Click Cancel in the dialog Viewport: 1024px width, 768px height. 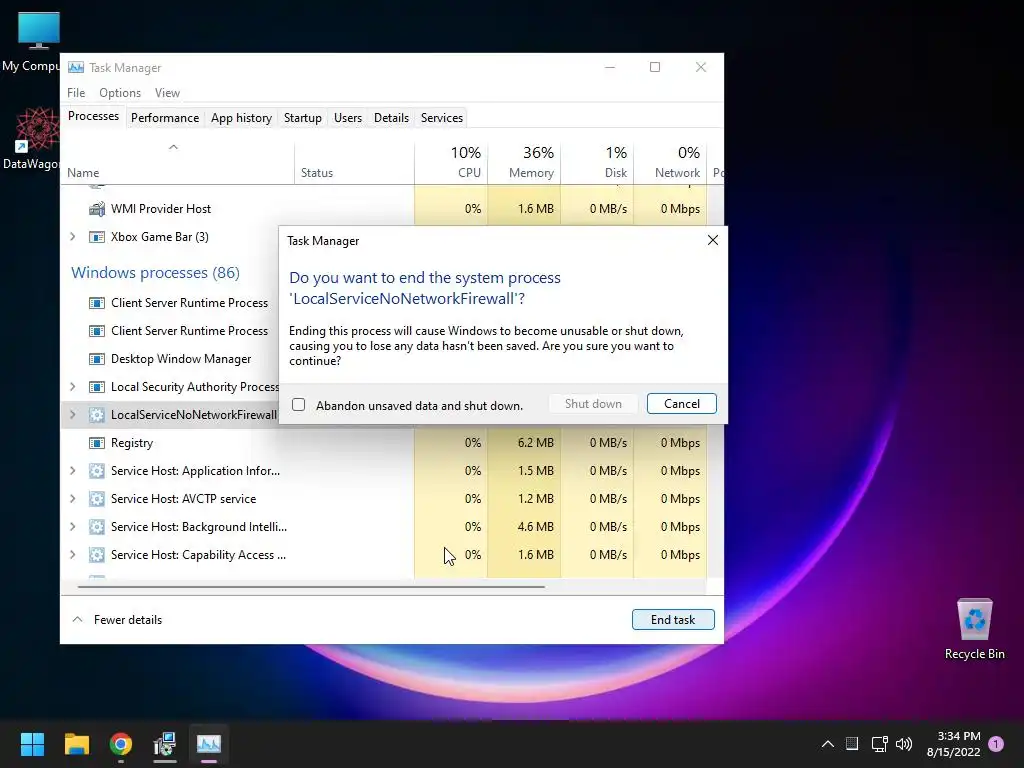click(681, 404)
